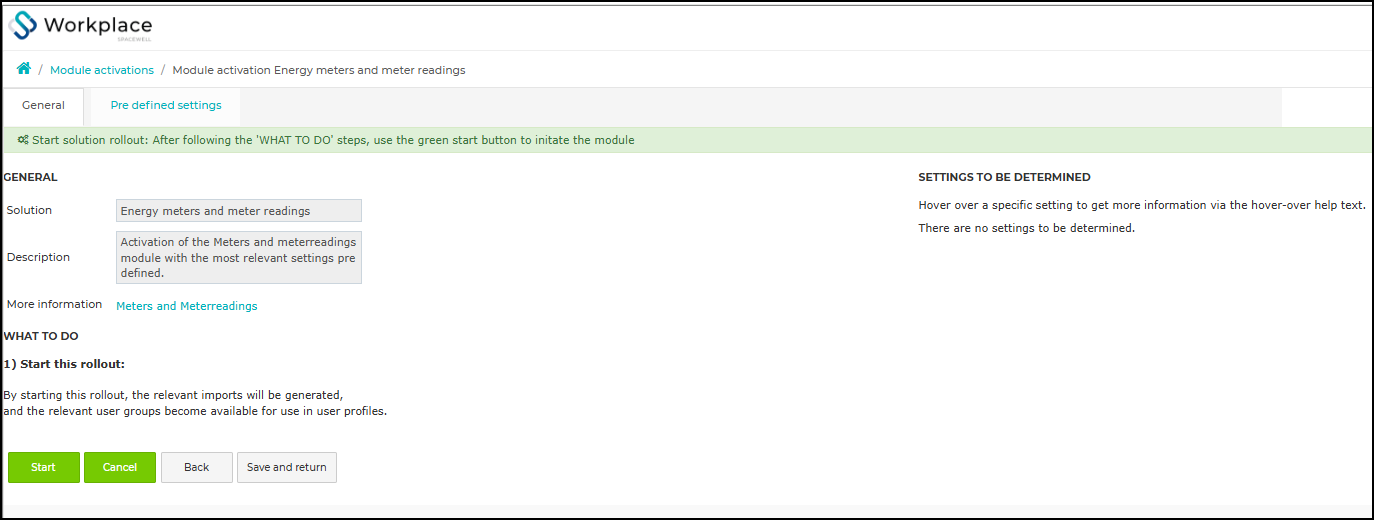
Task: Click the Solution field
Action: pyautogui.click(x=239, y=211)
